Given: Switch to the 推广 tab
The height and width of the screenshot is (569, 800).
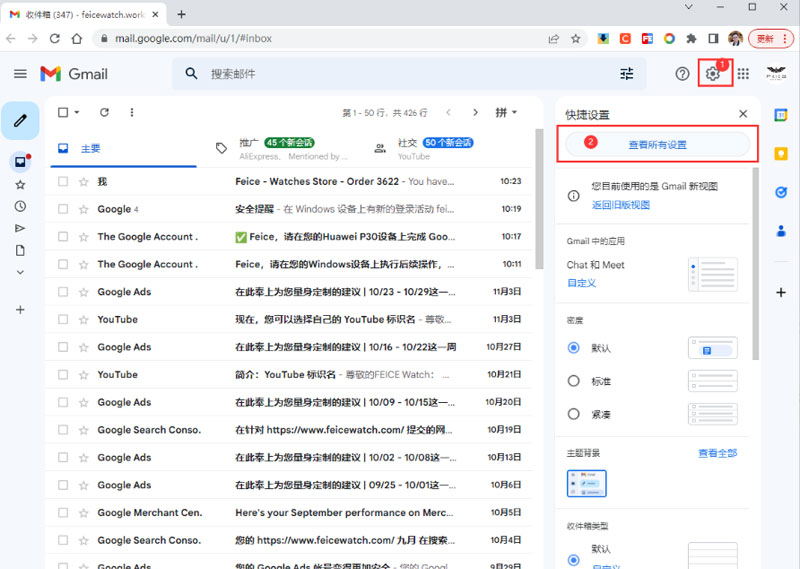Looking at the screenshot, I should point(283,149).
